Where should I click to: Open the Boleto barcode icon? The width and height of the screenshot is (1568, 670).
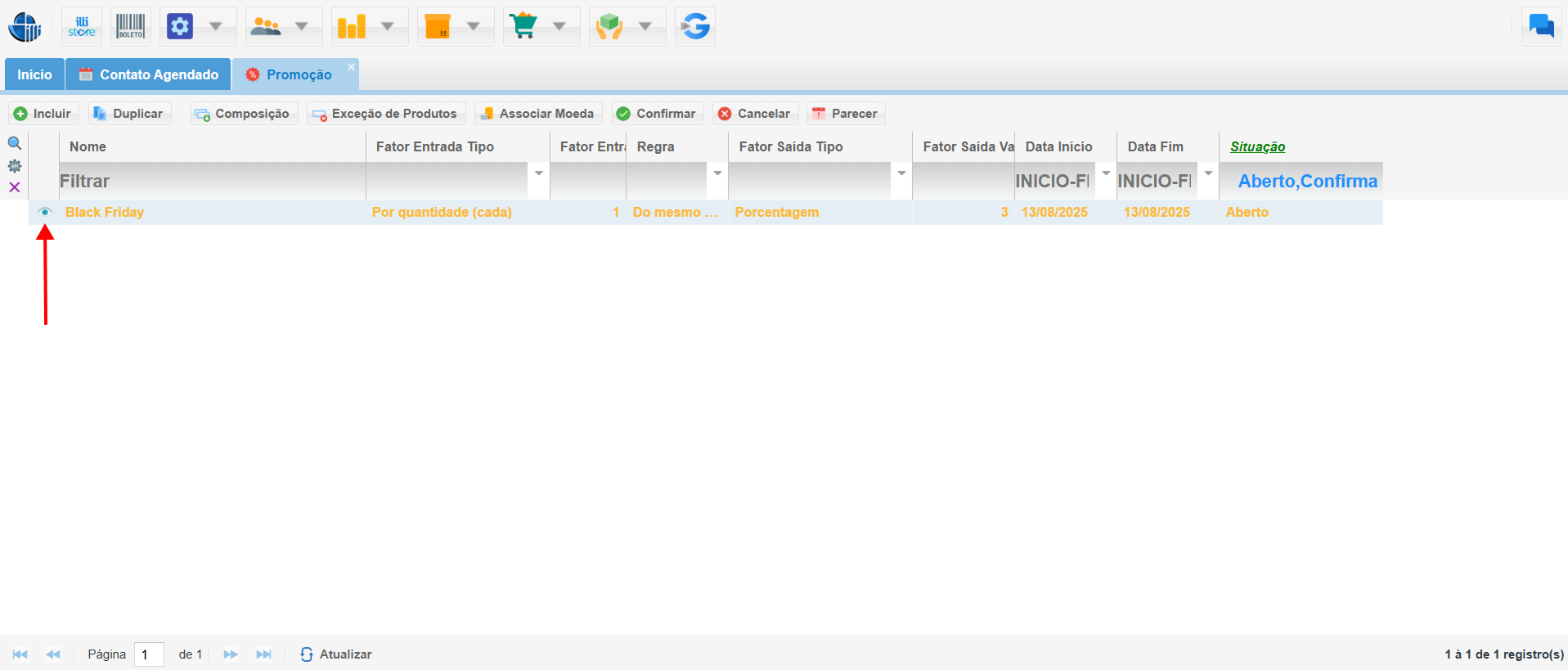pos(130,27)
